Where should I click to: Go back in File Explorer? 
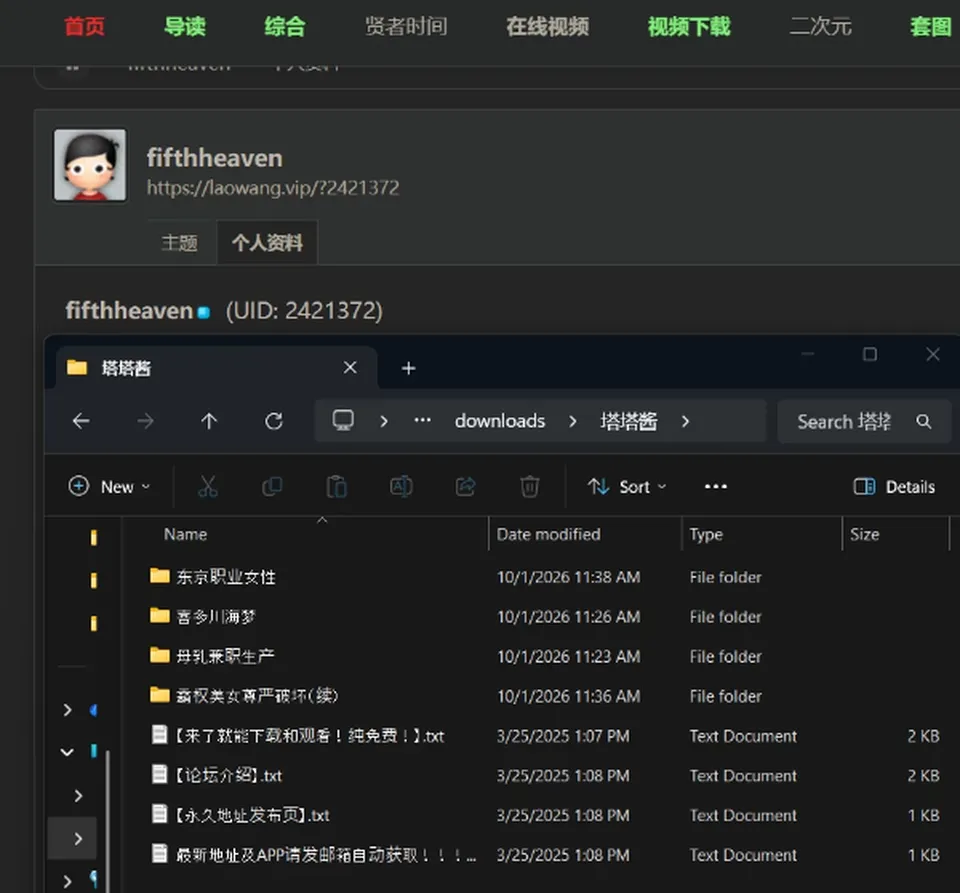pos(81,421)
